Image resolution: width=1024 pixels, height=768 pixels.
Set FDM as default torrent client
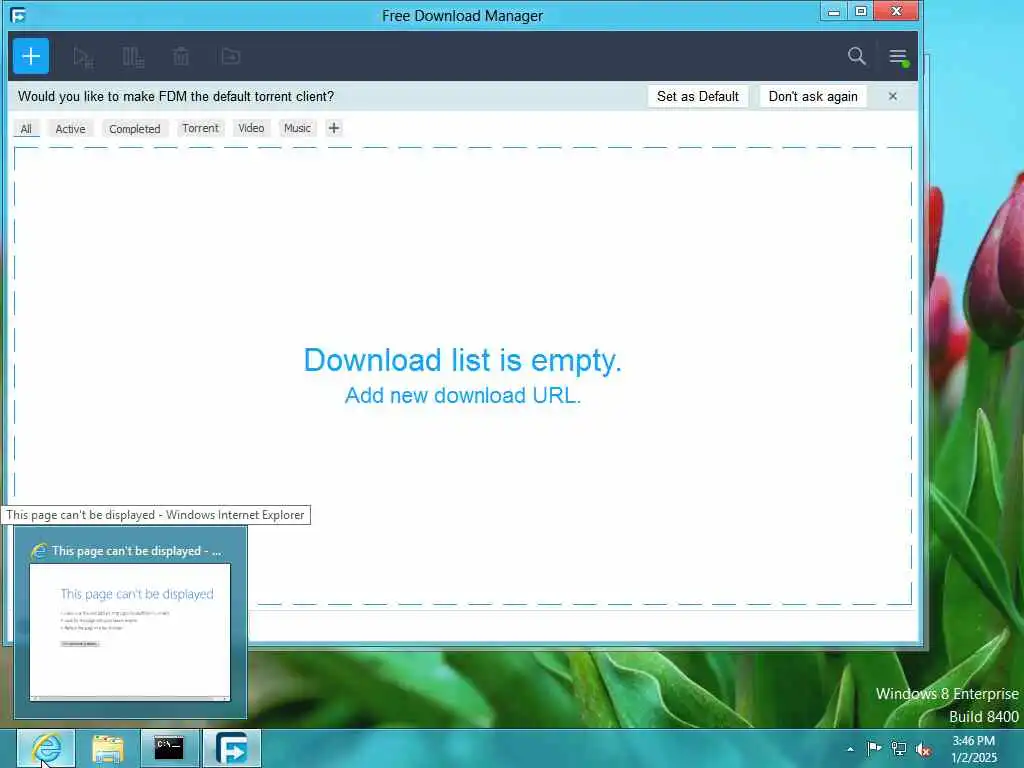point(697,97)
